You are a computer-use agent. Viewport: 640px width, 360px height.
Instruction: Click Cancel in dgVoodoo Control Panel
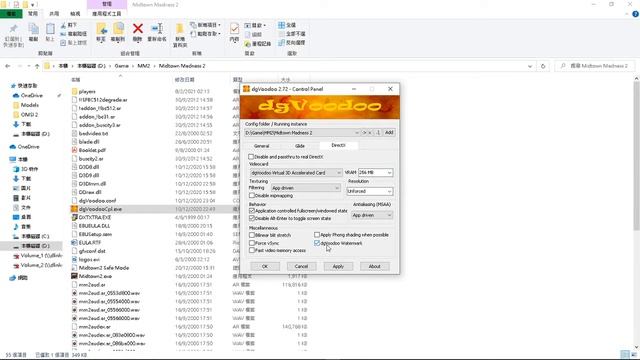point(301,266)
